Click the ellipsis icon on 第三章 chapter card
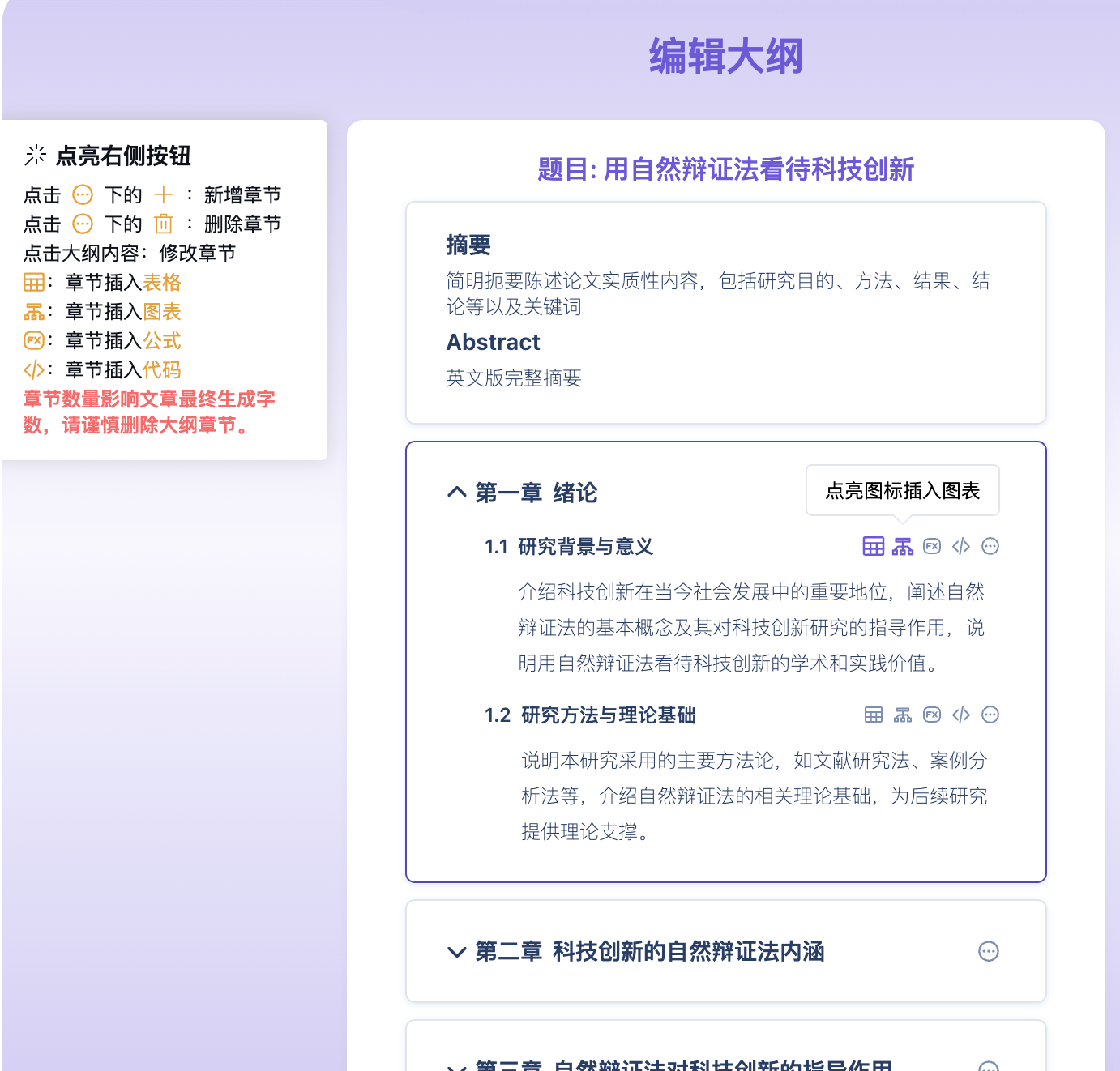This screenshot has height=1071, width=1120. tap(990, 1068)
